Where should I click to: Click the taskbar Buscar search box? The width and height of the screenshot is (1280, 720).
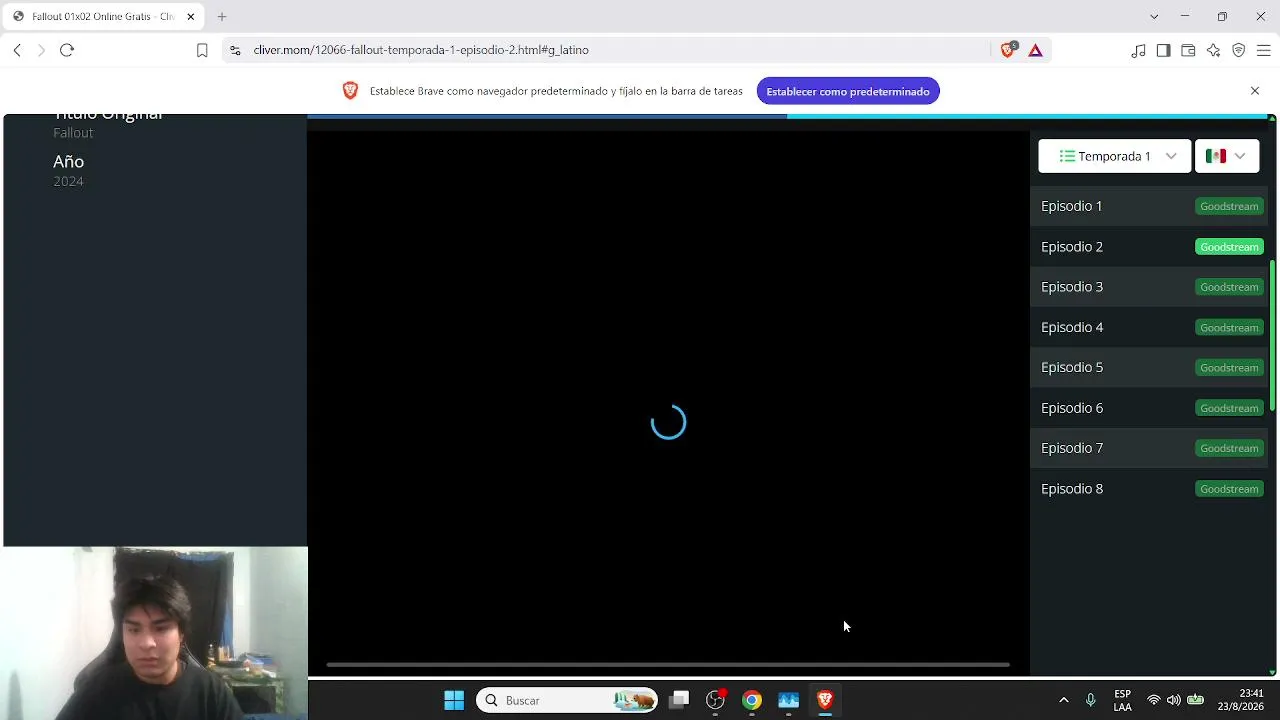(x=567, y=700)
